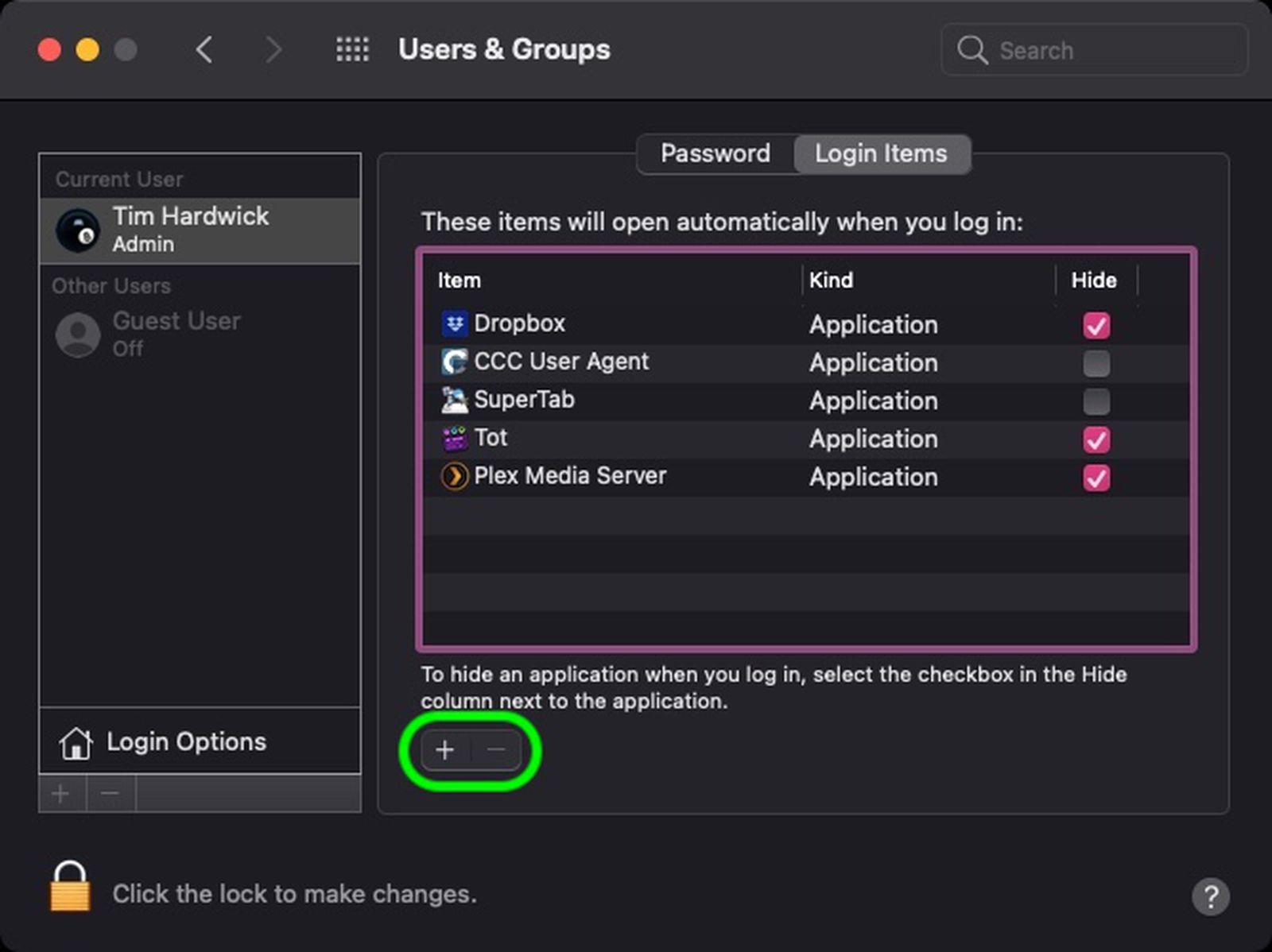Open the help question mark button
The width and height of the screenshot is (1272, 952).
coord(1210,896)
